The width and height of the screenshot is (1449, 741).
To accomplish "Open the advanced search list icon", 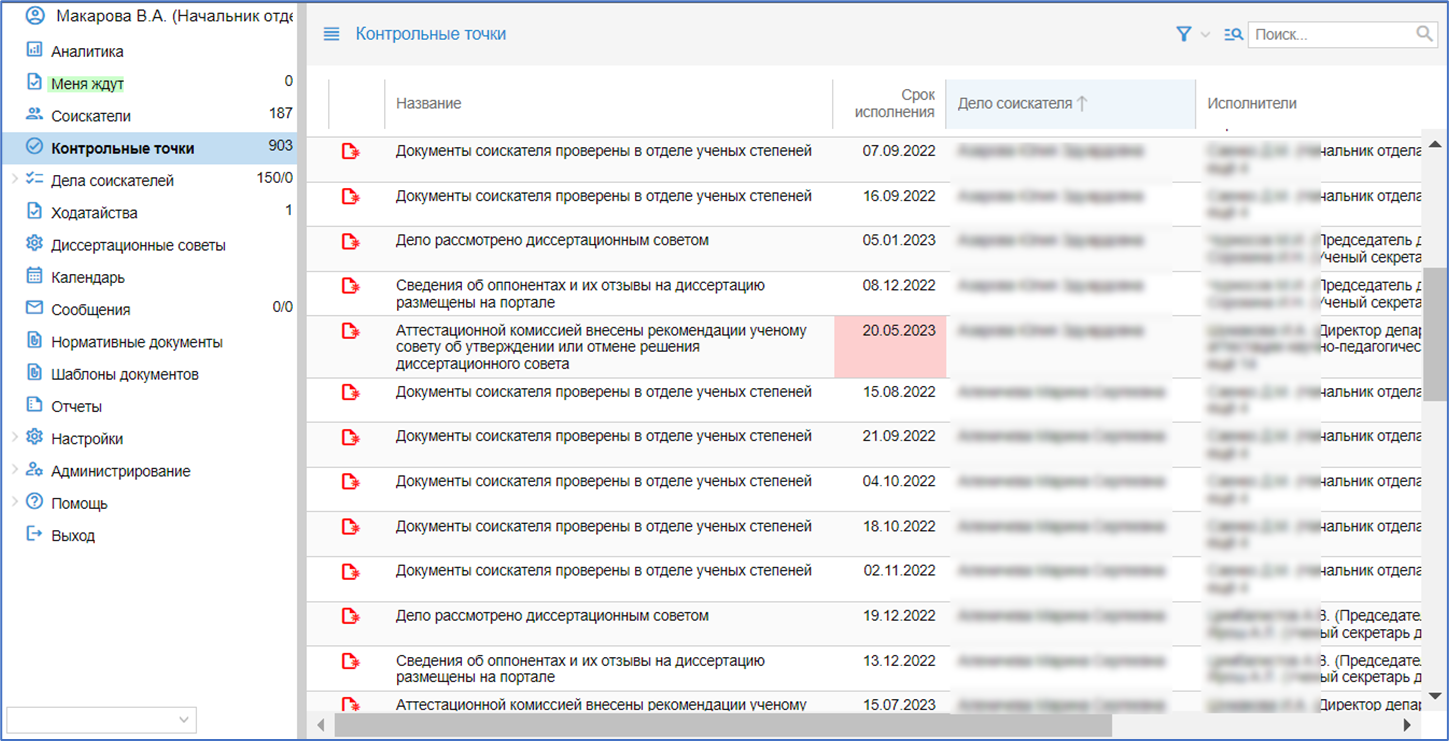I will 1233,34.
